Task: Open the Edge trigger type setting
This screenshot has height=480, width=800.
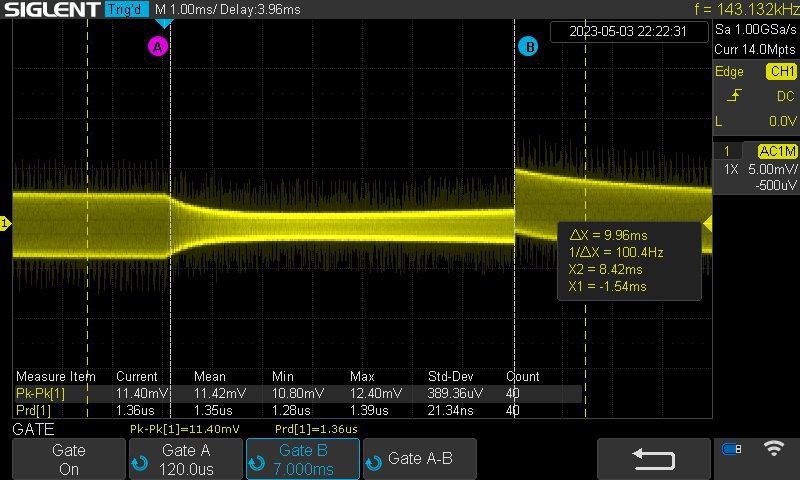Action: tap(729, 72)
